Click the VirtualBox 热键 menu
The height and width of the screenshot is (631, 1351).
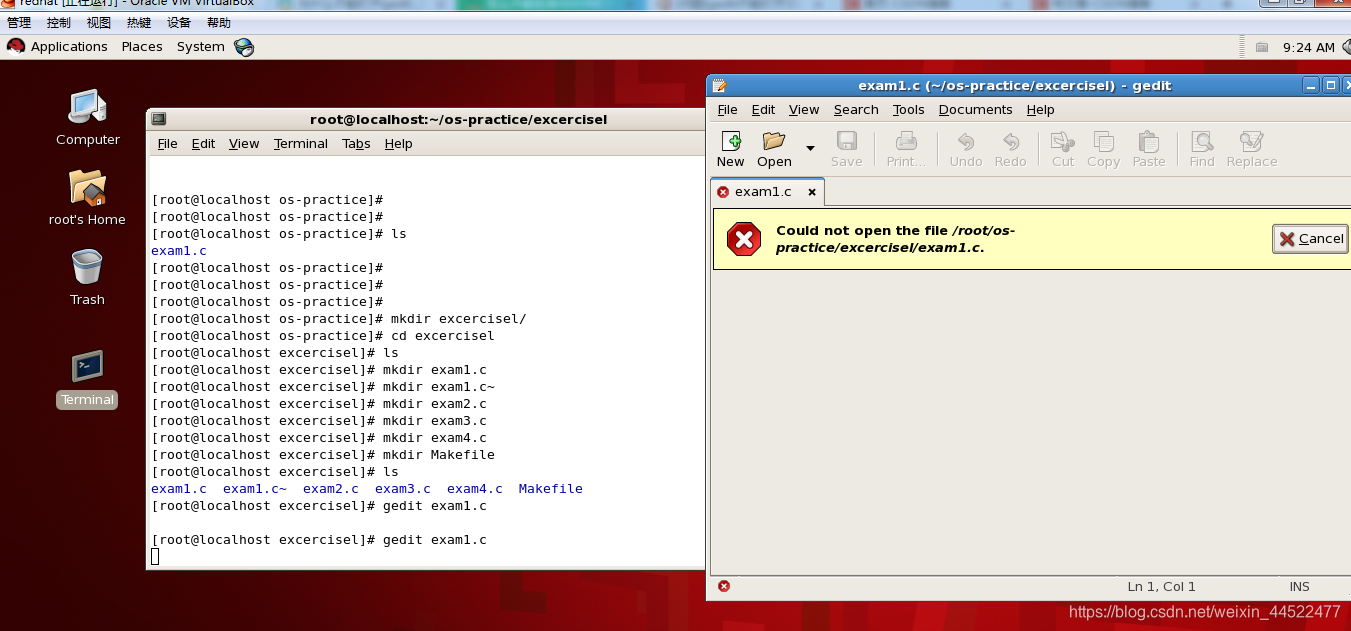point(138,22)
